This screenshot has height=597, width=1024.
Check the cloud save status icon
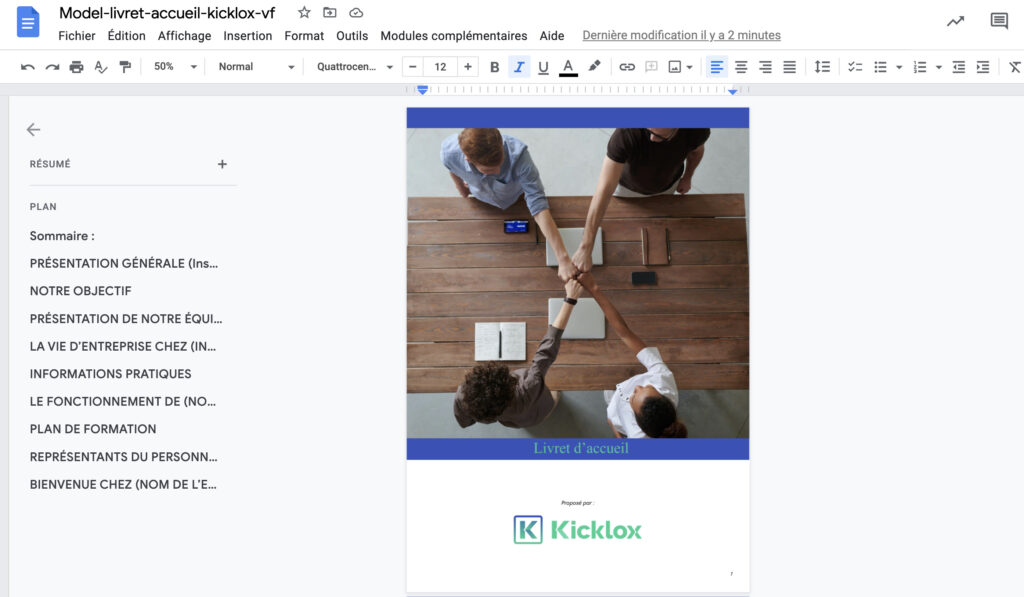coord(356,12)
